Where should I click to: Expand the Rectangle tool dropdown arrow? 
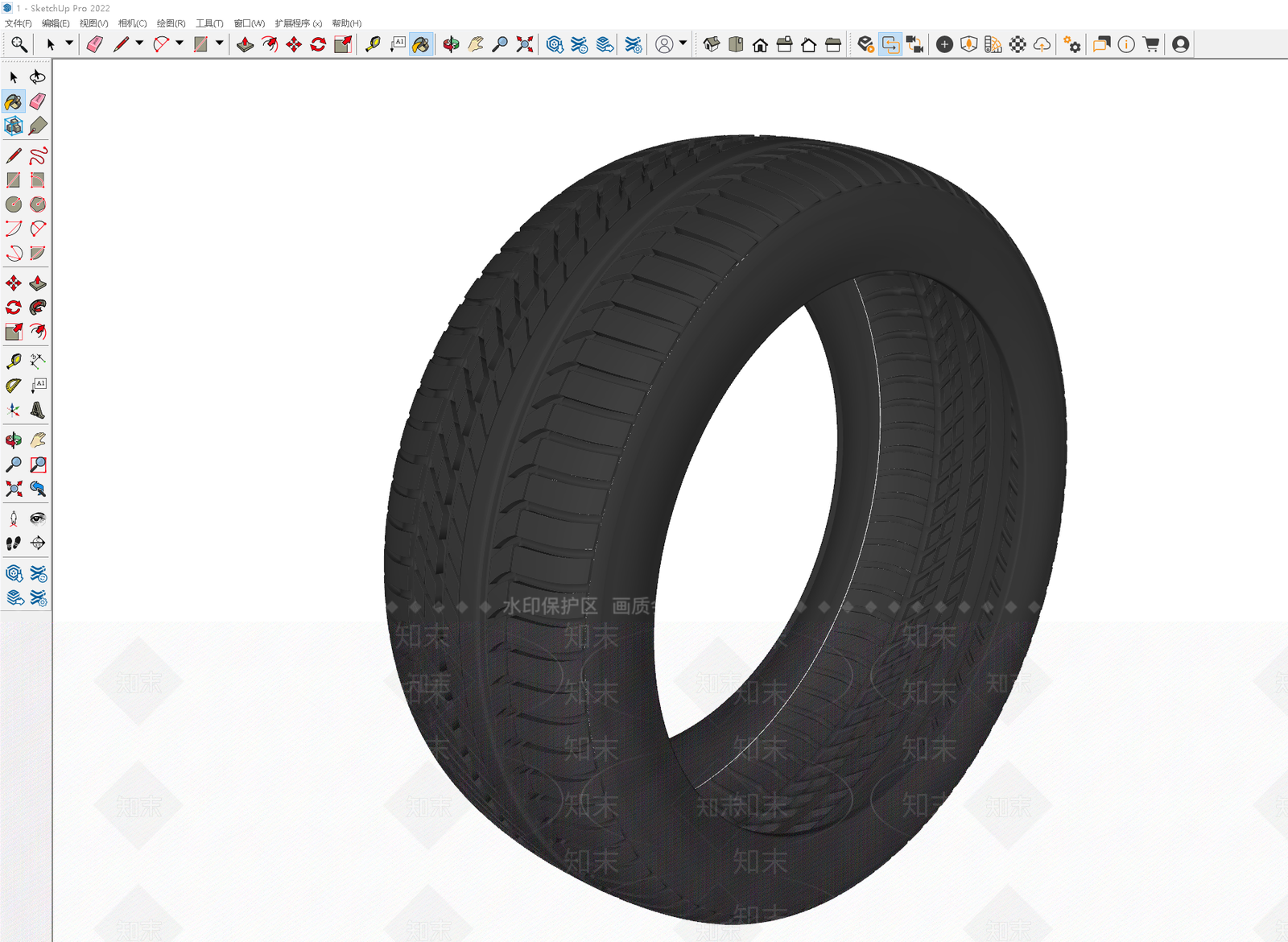pyautogui.click(x=219, y=43)
